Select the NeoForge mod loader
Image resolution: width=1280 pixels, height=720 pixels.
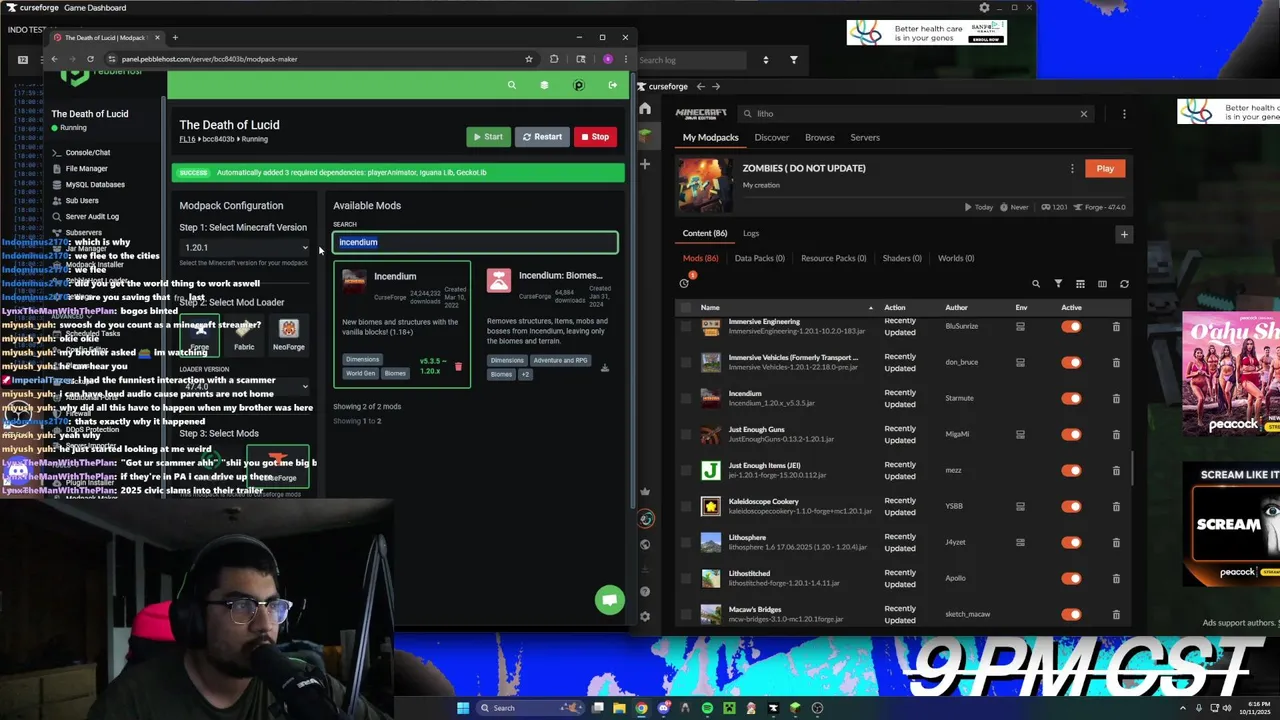tap(288, 335)
